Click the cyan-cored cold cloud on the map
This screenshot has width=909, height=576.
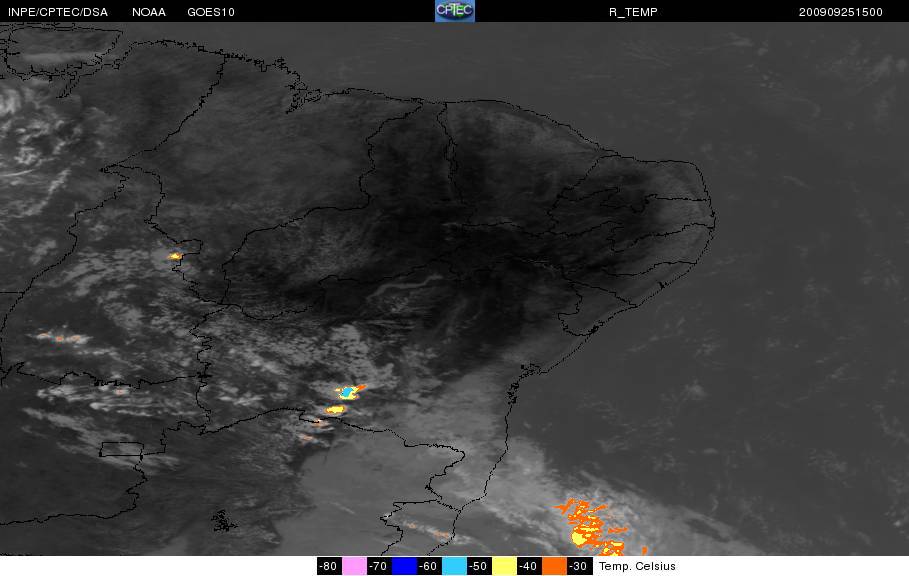pyautogui.click(x=349, y=392)
